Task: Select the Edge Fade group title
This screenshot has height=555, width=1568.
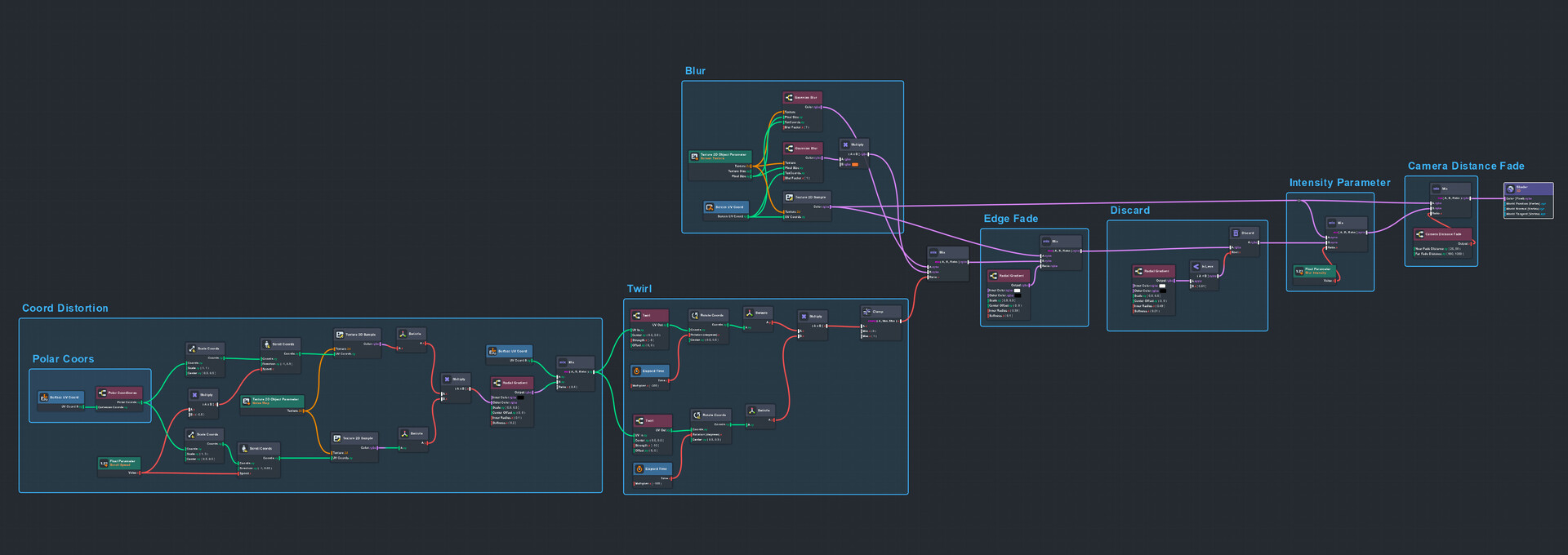Action: [x=1011, y=219]
